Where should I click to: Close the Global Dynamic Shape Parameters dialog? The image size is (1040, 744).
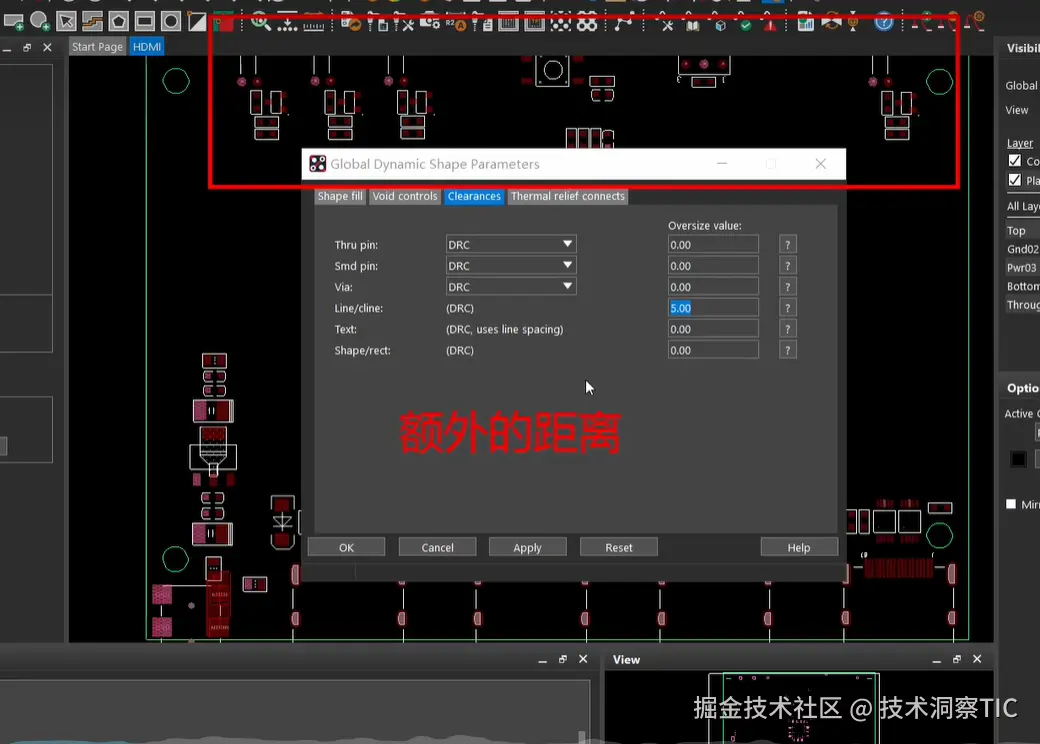click(x=820, y=164)
